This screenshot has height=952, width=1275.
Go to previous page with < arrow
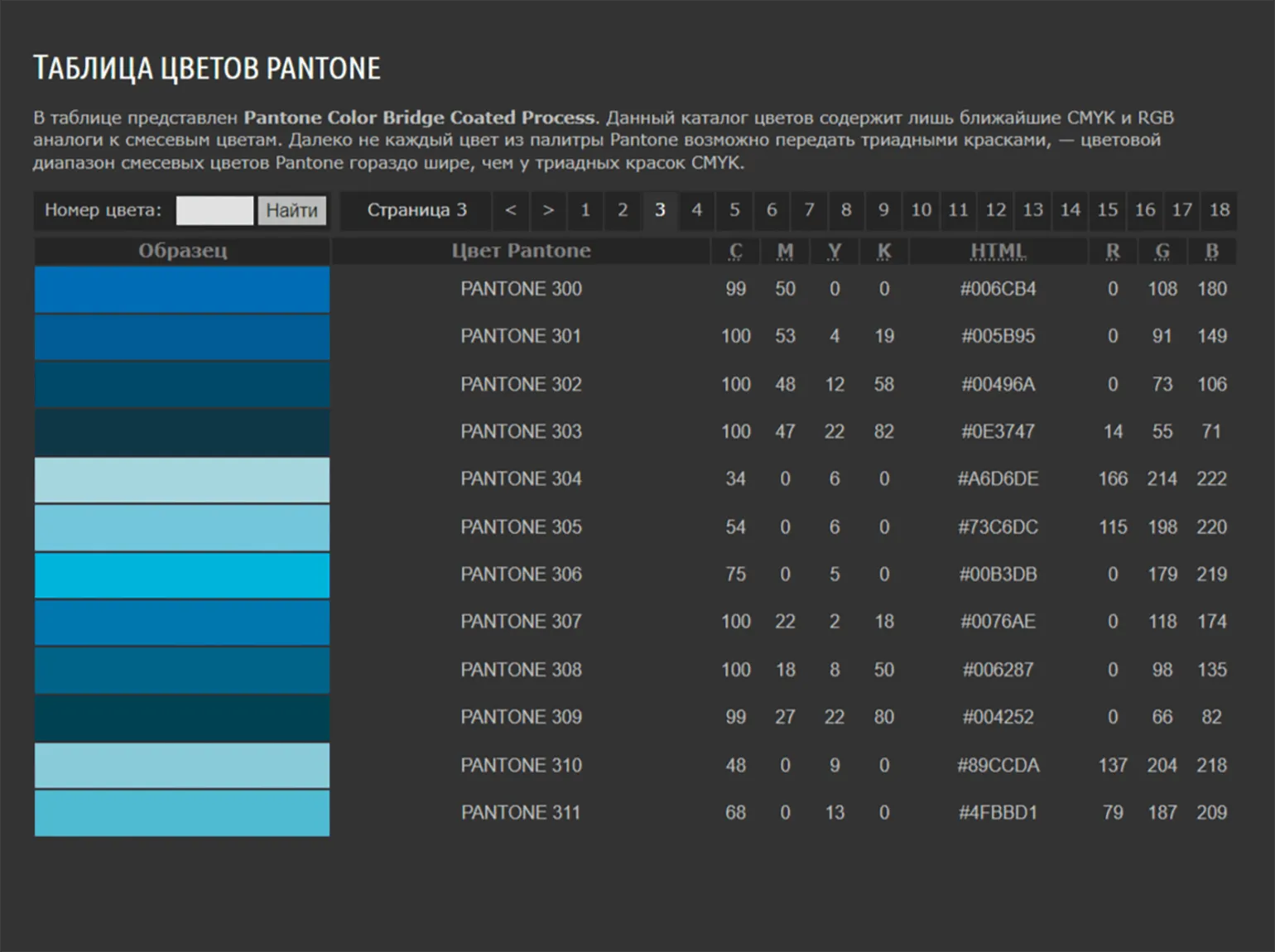(511, 210)
